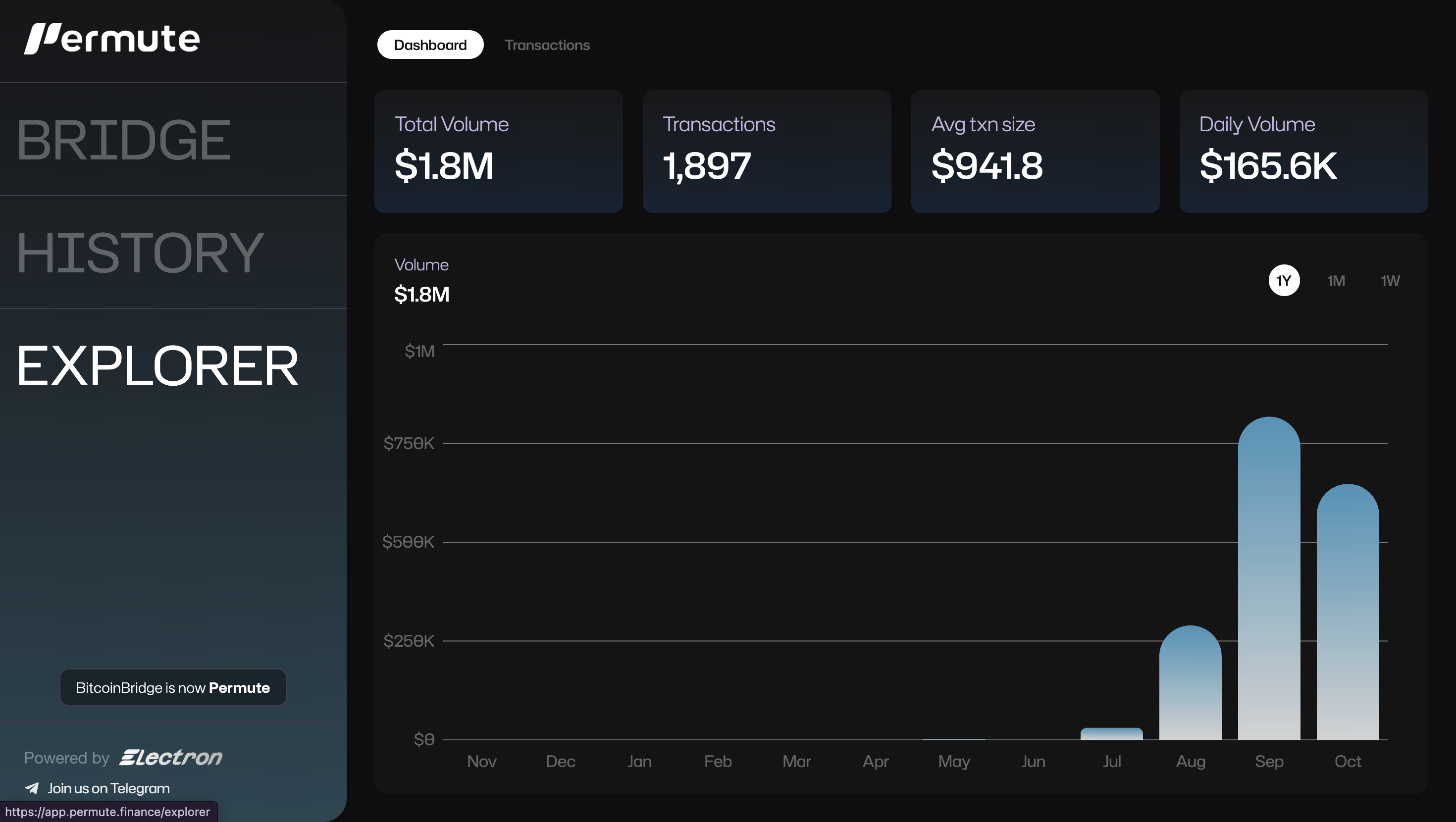Click the Electron logo
This screenshot has height=822, width=1456.
click(x=171, y=757)
